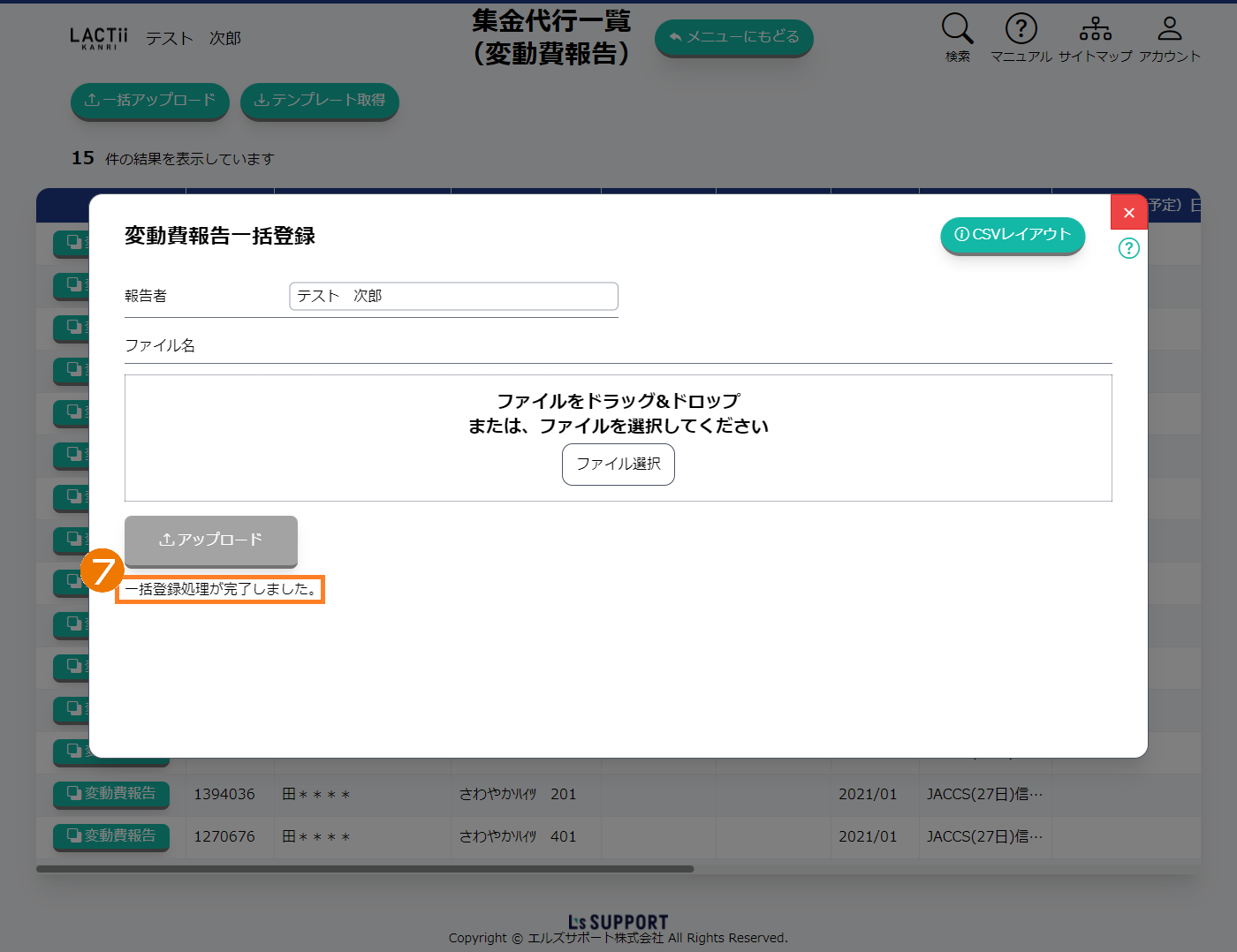Click the 報告者 name input field
This screenshot has height=952, width=1237.
453,297
